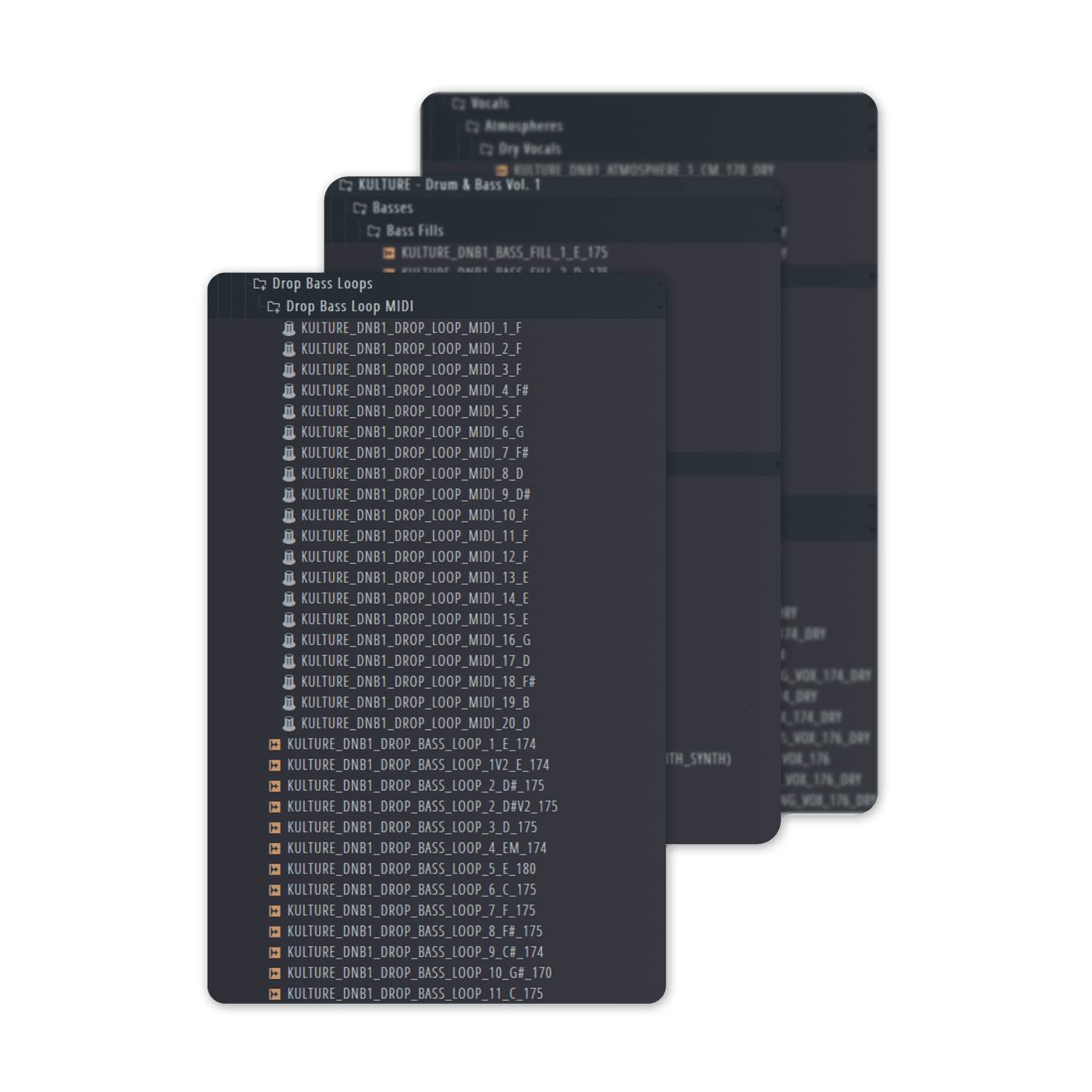Expand the Bass Fills folder

374,231
